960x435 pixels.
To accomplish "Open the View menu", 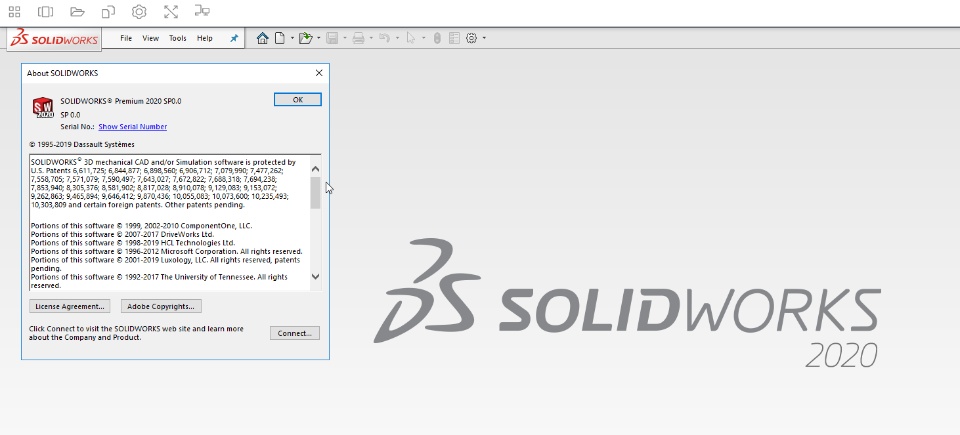I will 151,38.
